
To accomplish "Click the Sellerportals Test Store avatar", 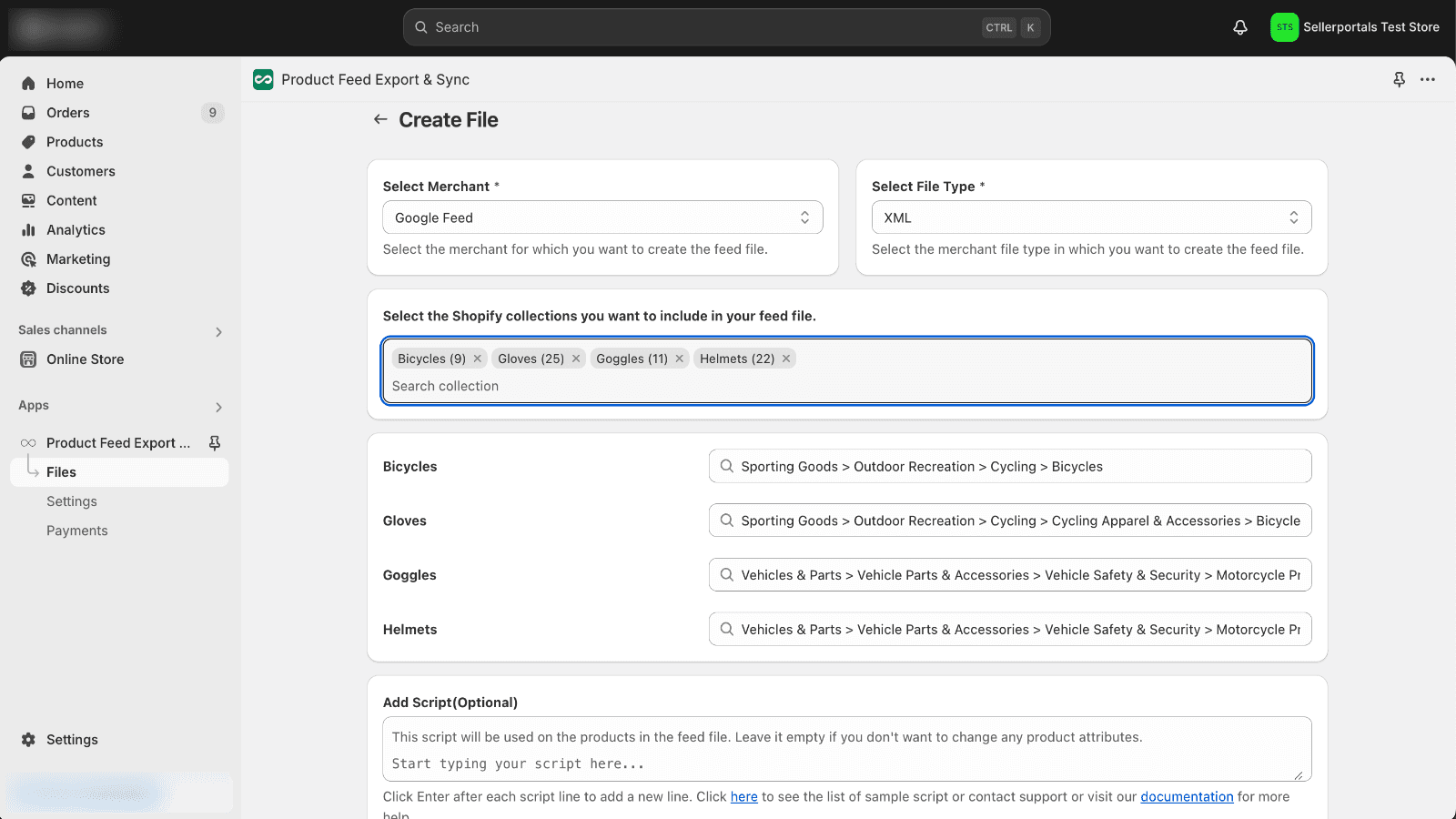I will click(x=1284, y=27).
